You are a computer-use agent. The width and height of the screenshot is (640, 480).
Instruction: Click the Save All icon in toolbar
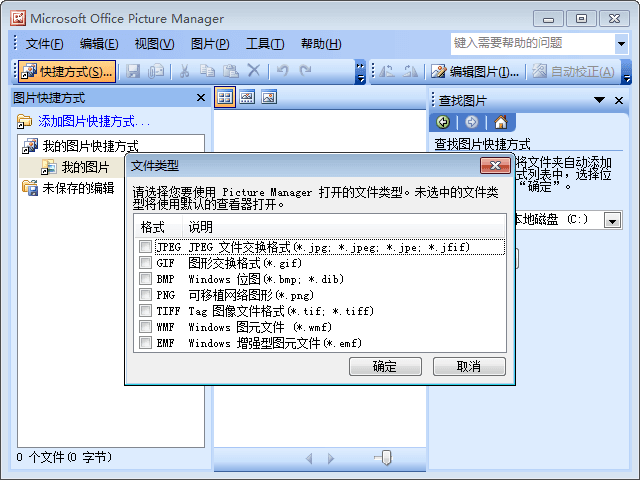156,71
